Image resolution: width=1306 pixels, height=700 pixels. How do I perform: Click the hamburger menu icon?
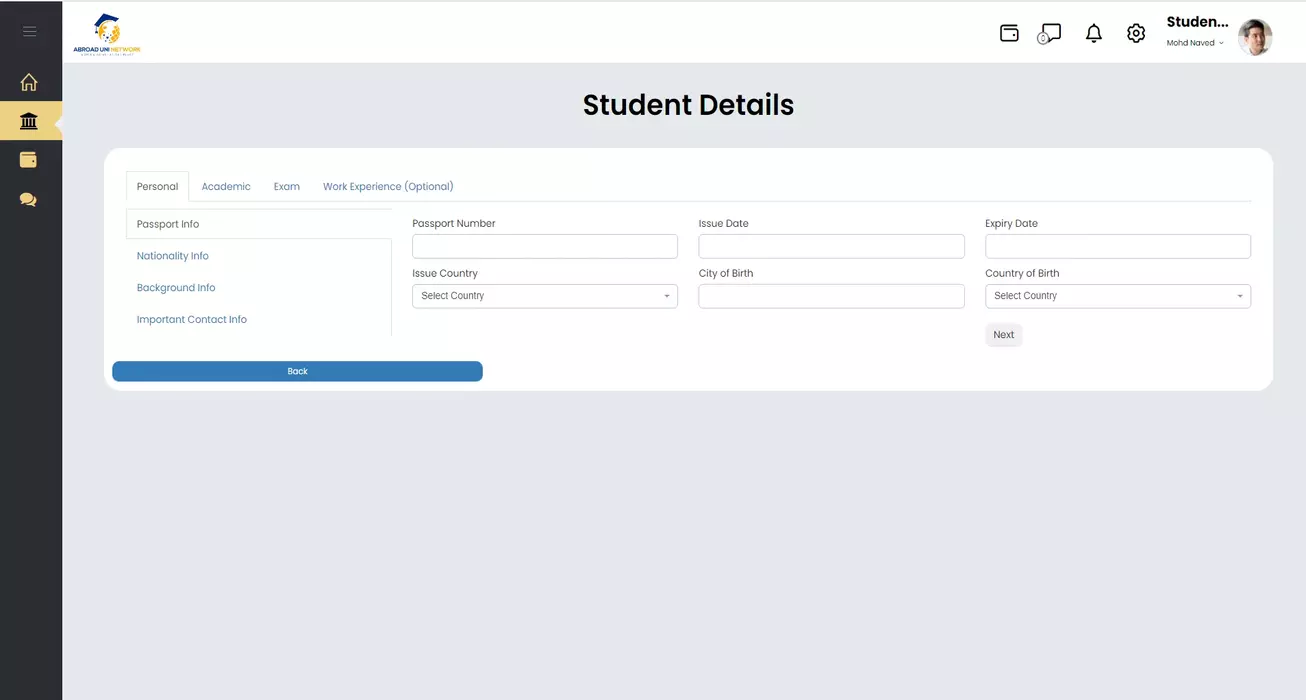coord(29,31)
